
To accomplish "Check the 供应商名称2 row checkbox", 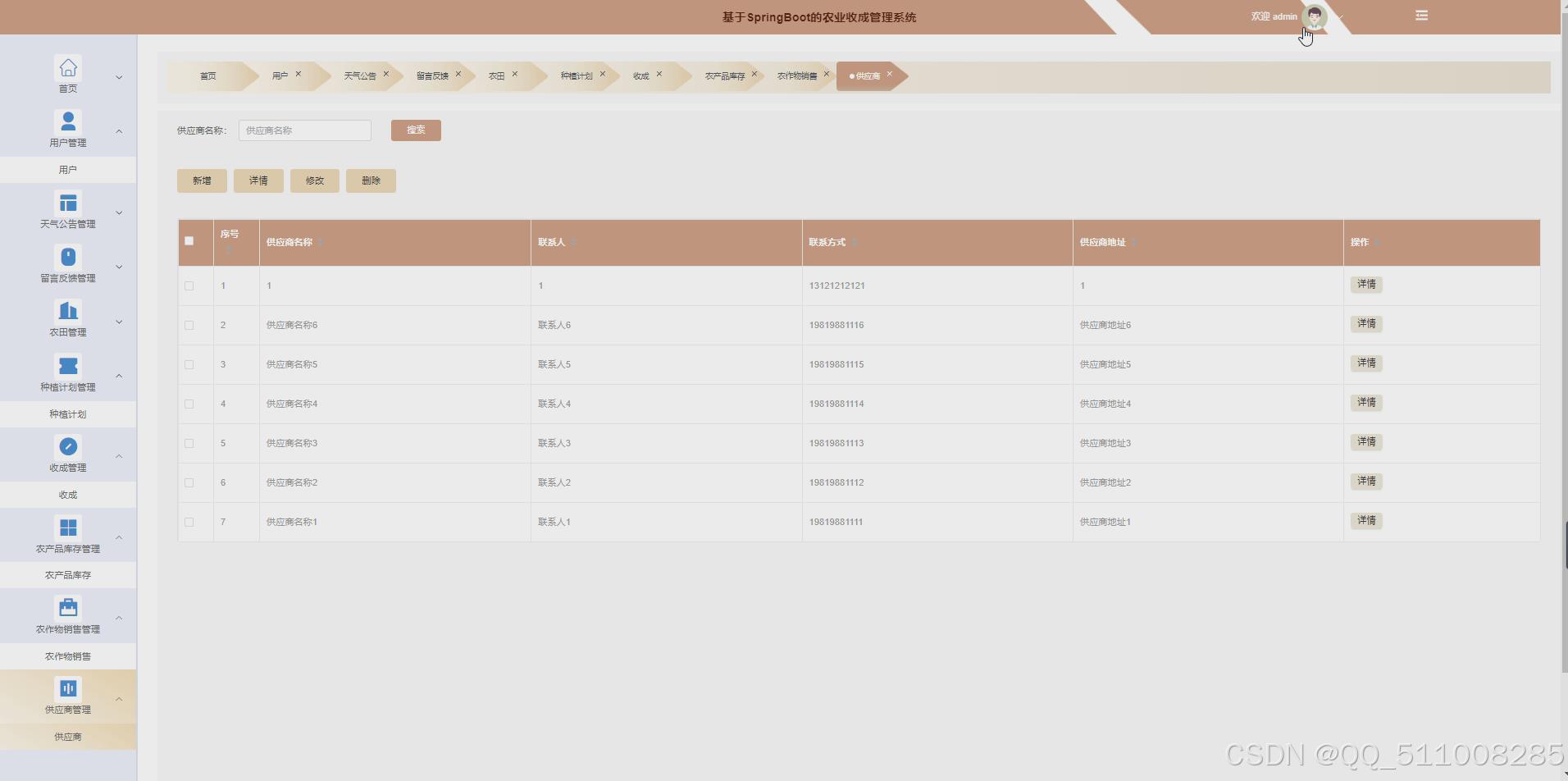I will (189, 483).
